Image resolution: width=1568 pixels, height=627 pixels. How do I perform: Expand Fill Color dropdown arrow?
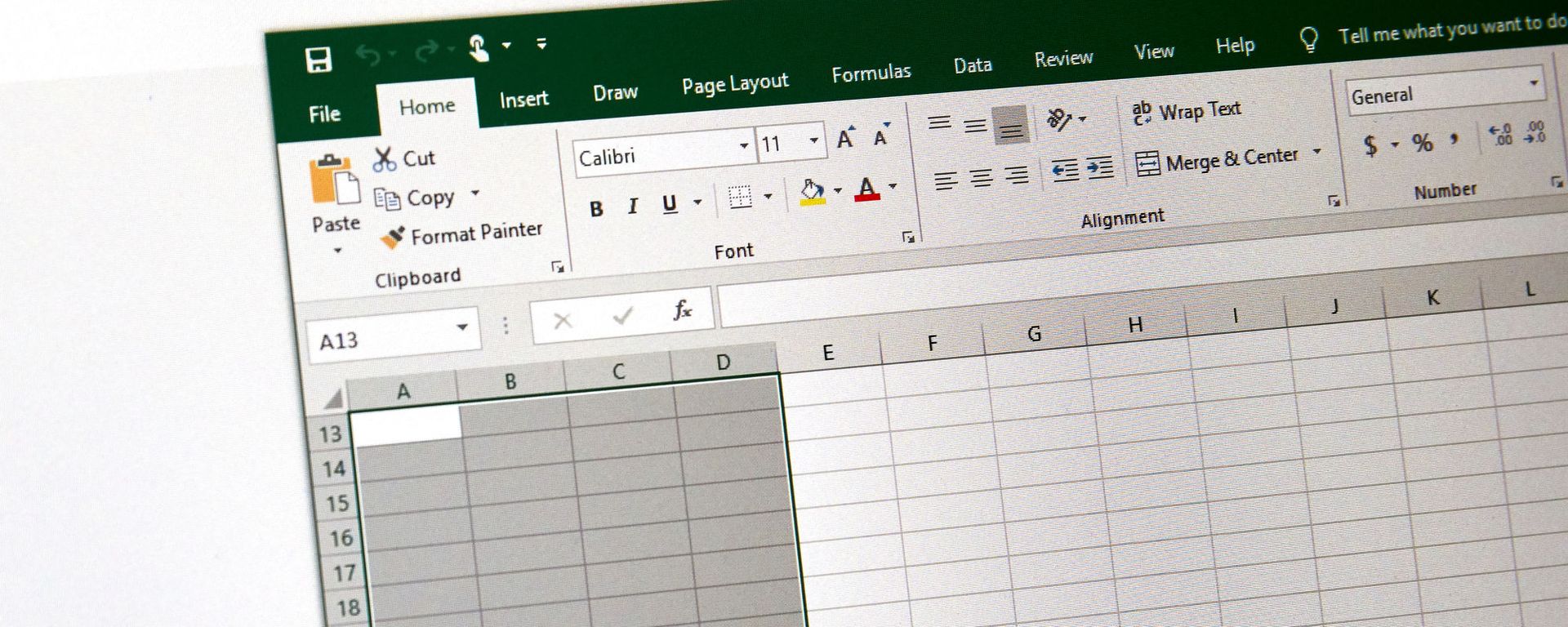838,190
